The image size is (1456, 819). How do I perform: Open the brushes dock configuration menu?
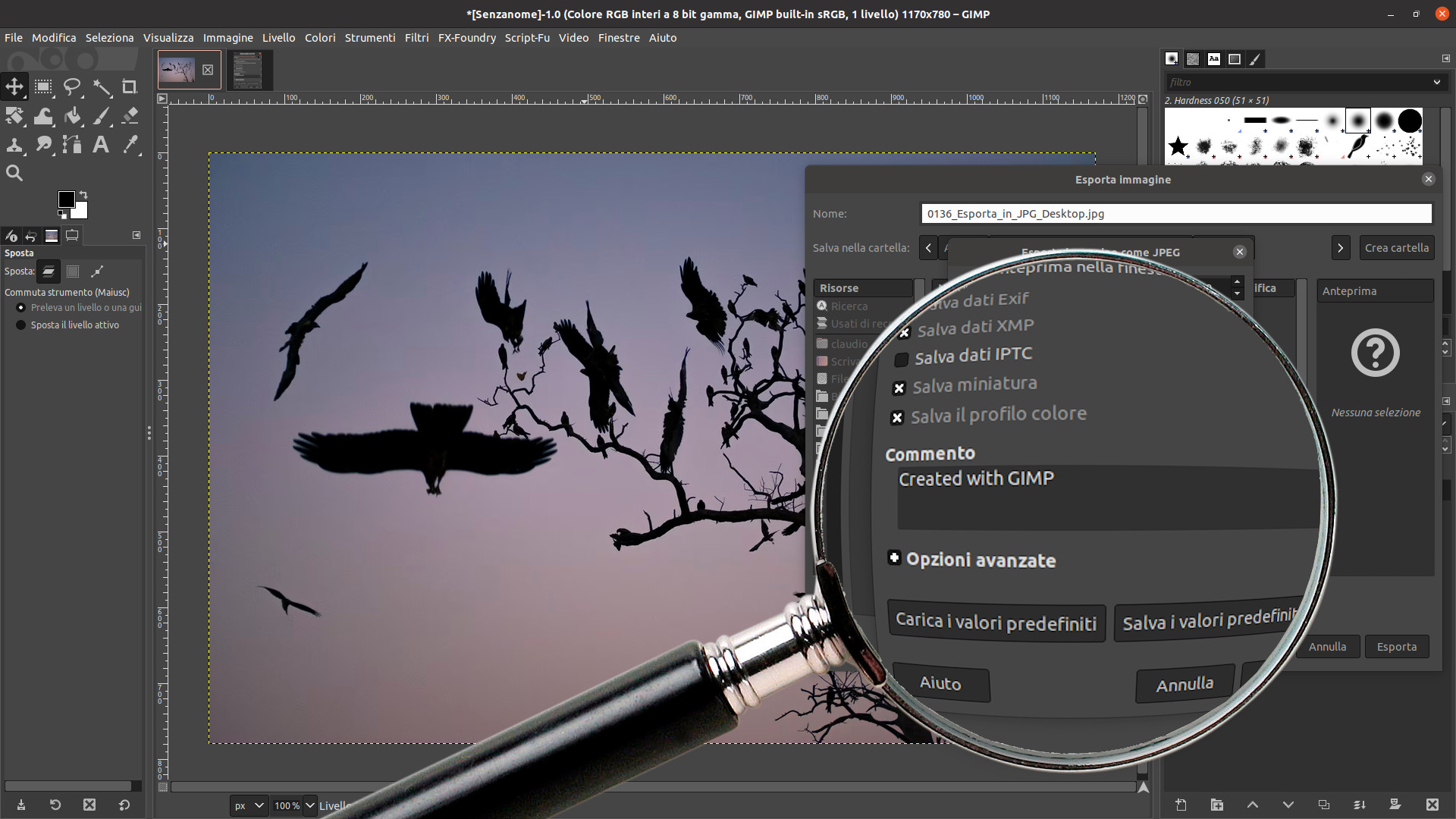coord(1445,58)
